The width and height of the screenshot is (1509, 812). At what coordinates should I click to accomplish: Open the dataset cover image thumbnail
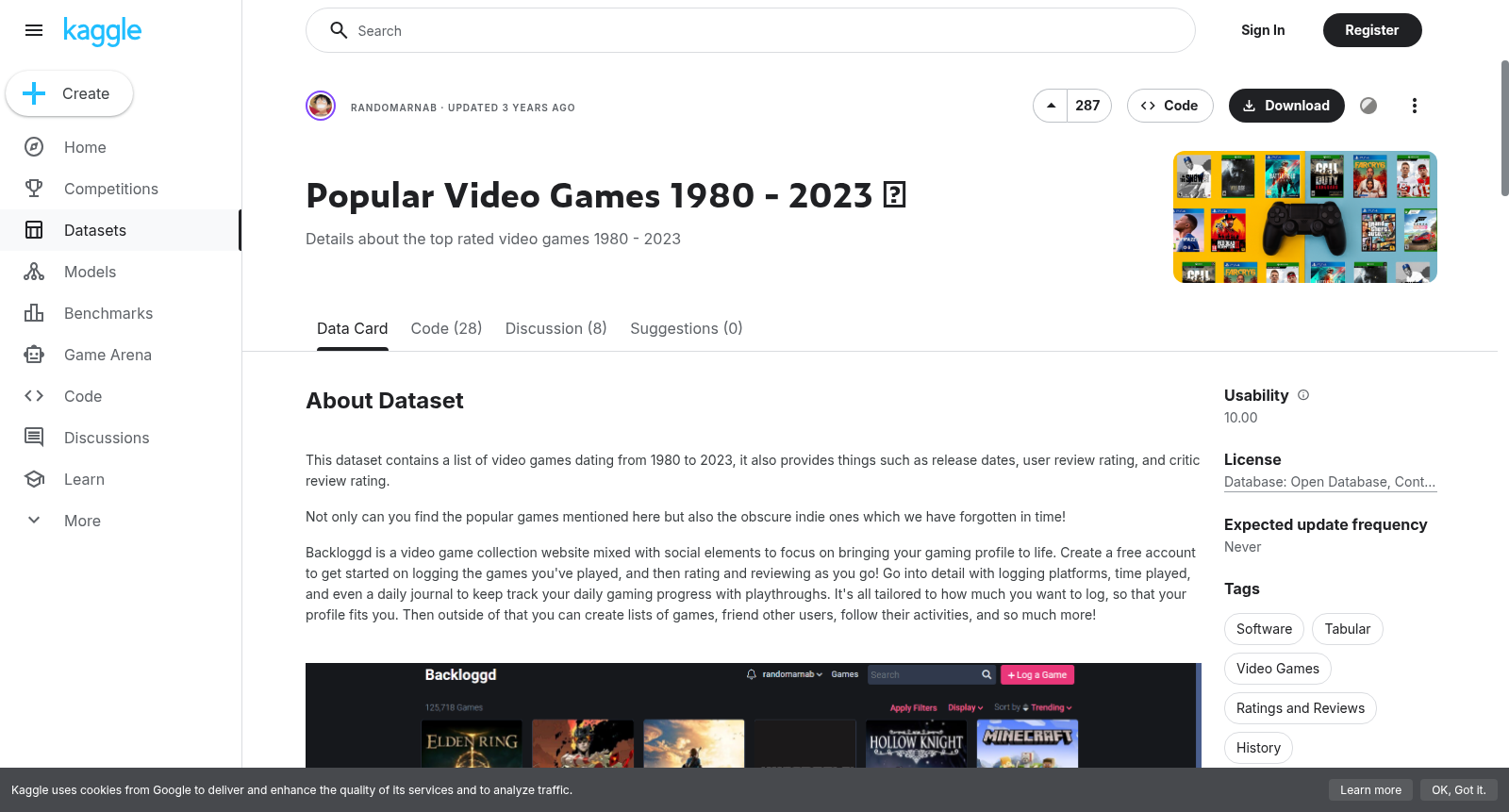1305,217
